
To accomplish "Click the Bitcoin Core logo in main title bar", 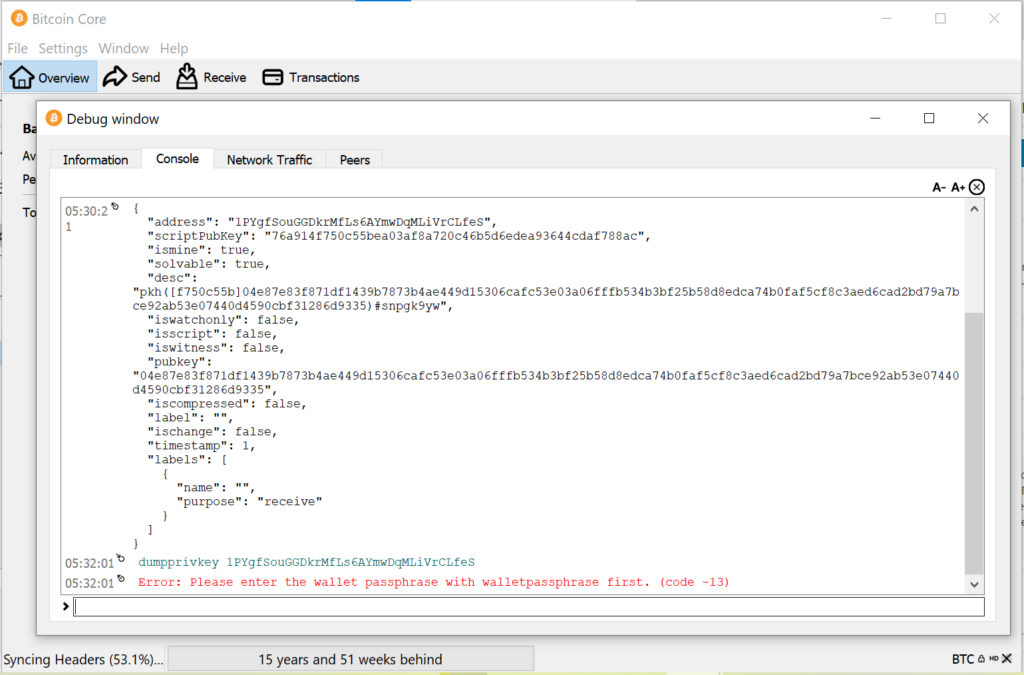I will [x=19, y=18].
